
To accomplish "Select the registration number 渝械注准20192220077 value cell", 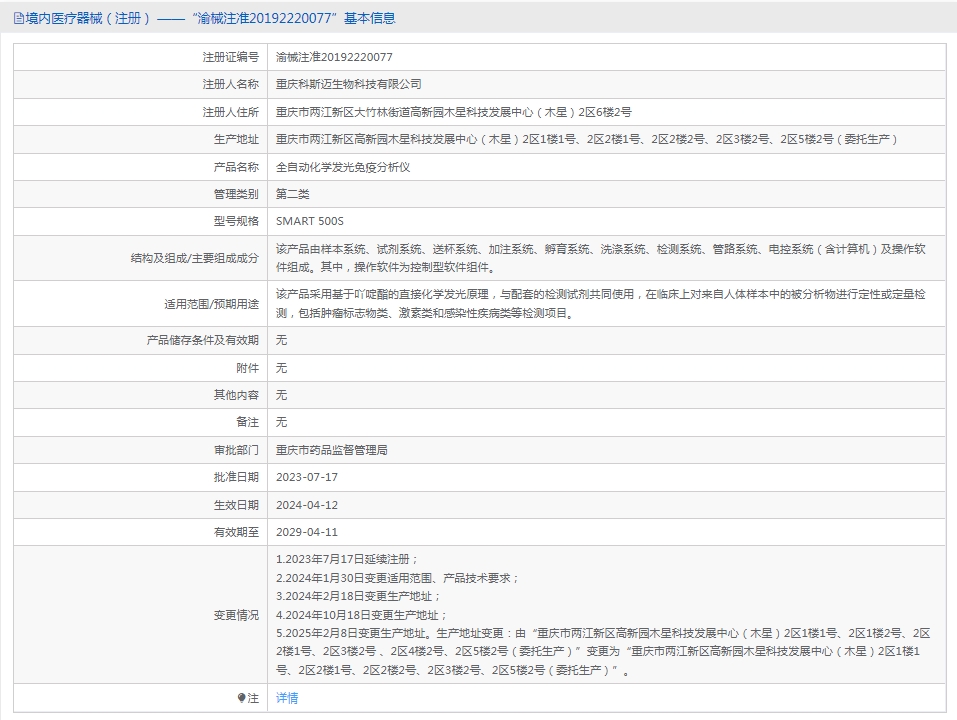I will pyautogui.click(x=334, y=58).
